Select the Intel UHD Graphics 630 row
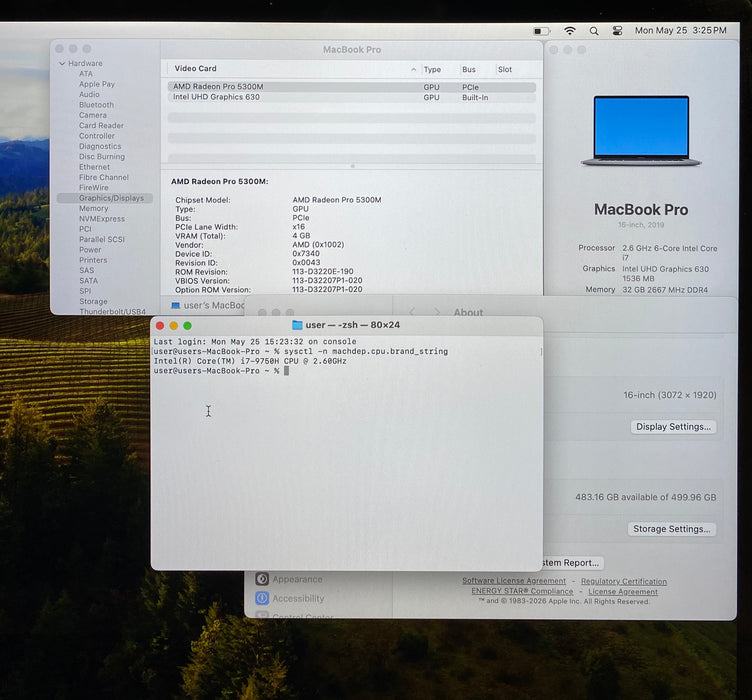The height and width of the screenshot is (700, 752). pyautogui.click(x=352, y=97)
